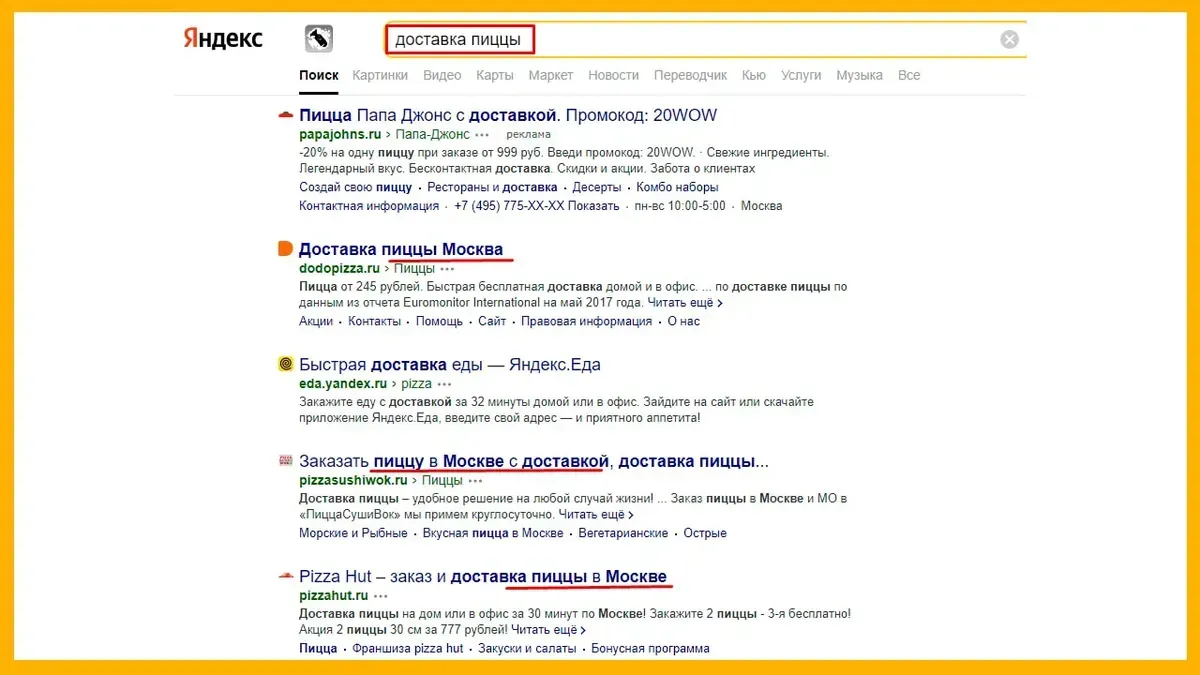Open the Комбо наборы sitelink
Viewport: 1200px width, 675px height.
(x=678, y=187)
